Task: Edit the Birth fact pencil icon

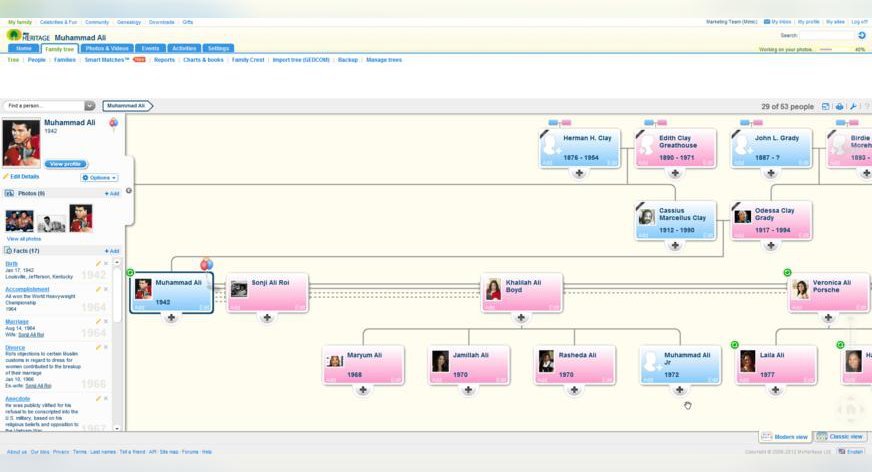Action: coord(98,264)
